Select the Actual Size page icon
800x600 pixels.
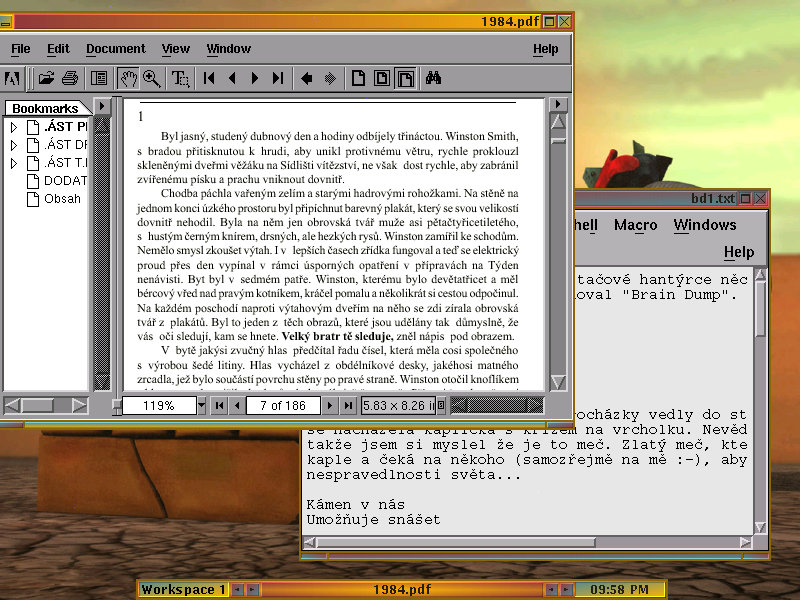point(358,79)
